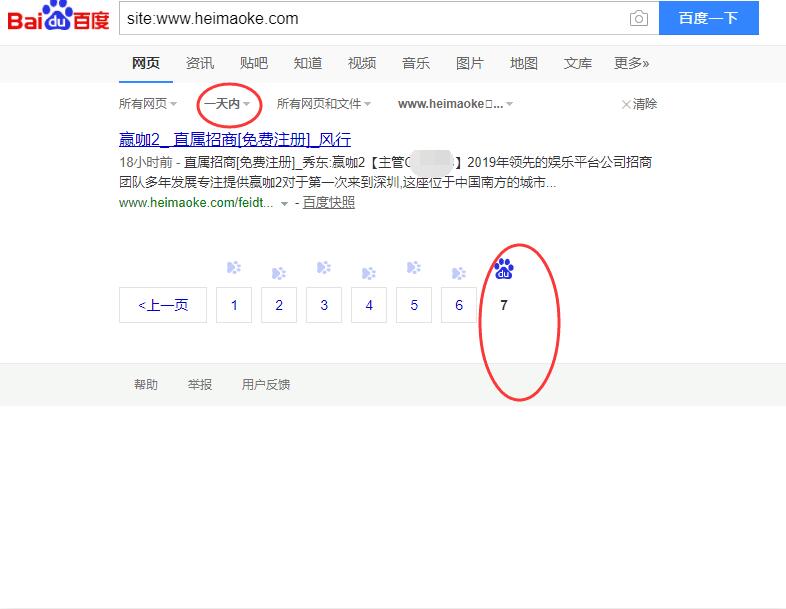Screen dimensions: 786x609
Task: Open camera image search icon
Action: click(x=639, y=19)
